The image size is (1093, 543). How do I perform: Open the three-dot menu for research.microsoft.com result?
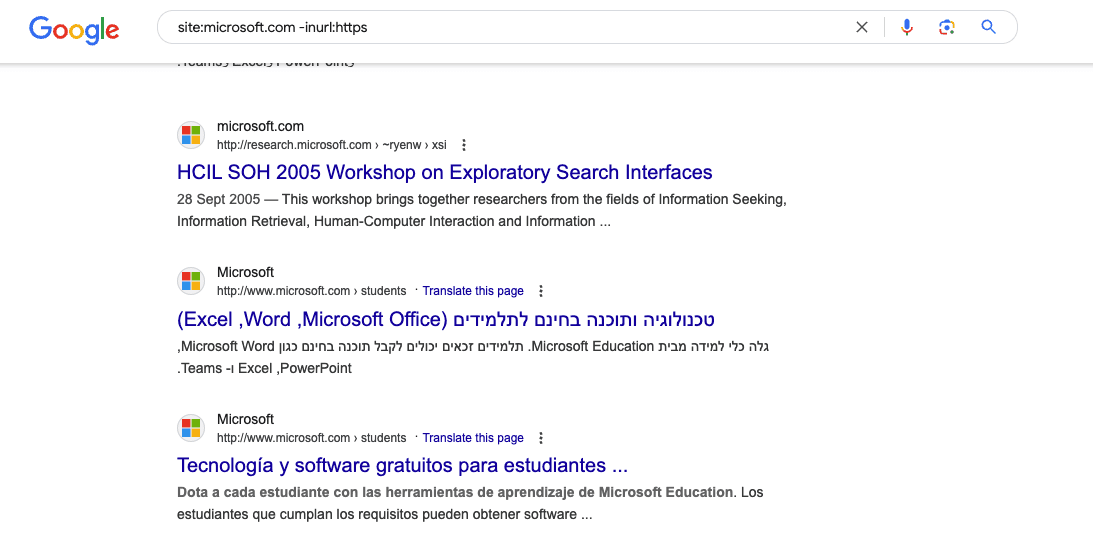click(463, 145)
